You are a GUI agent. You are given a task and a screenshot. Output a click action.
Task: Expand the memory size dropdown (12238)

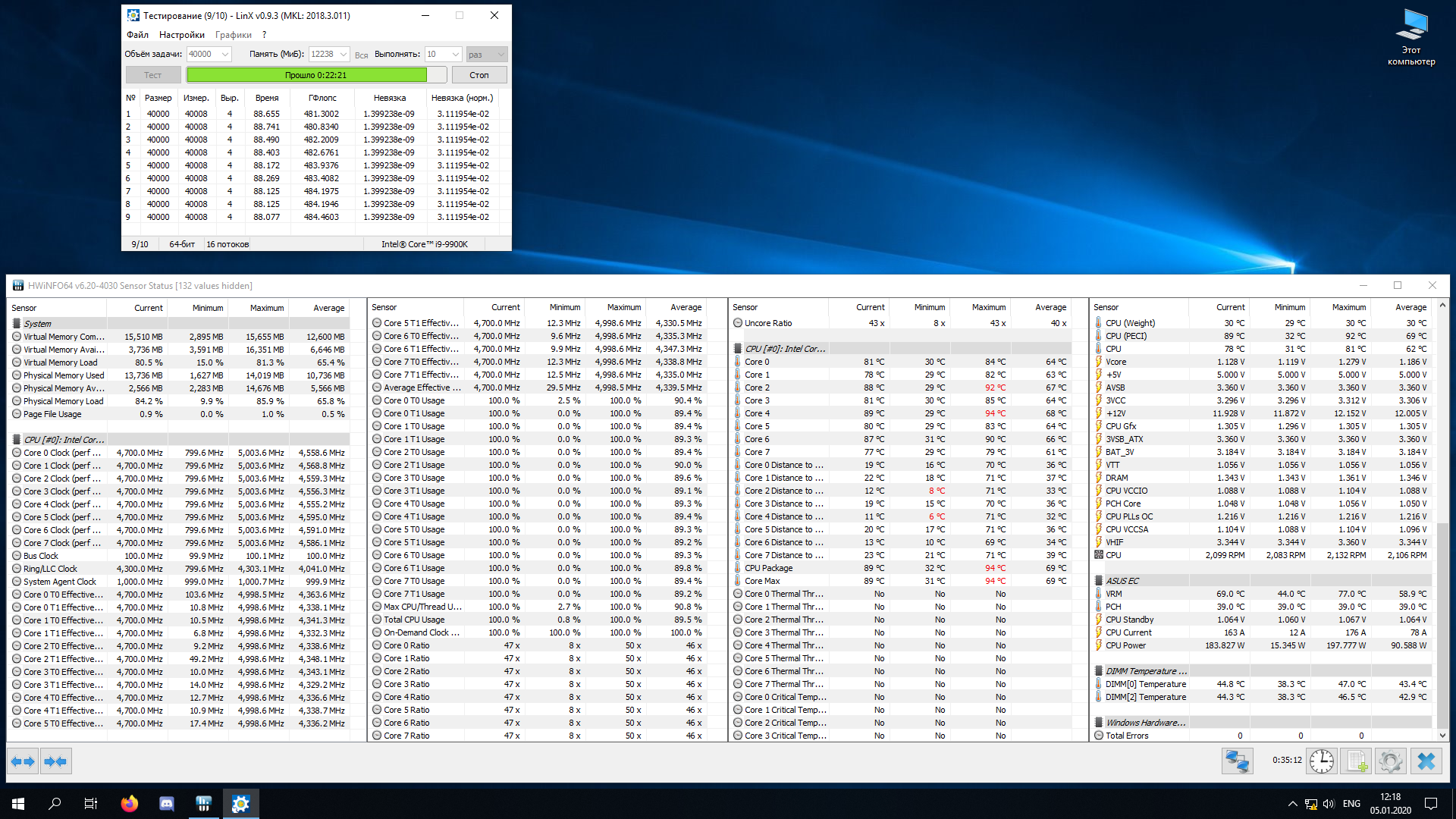coord(344,54)
